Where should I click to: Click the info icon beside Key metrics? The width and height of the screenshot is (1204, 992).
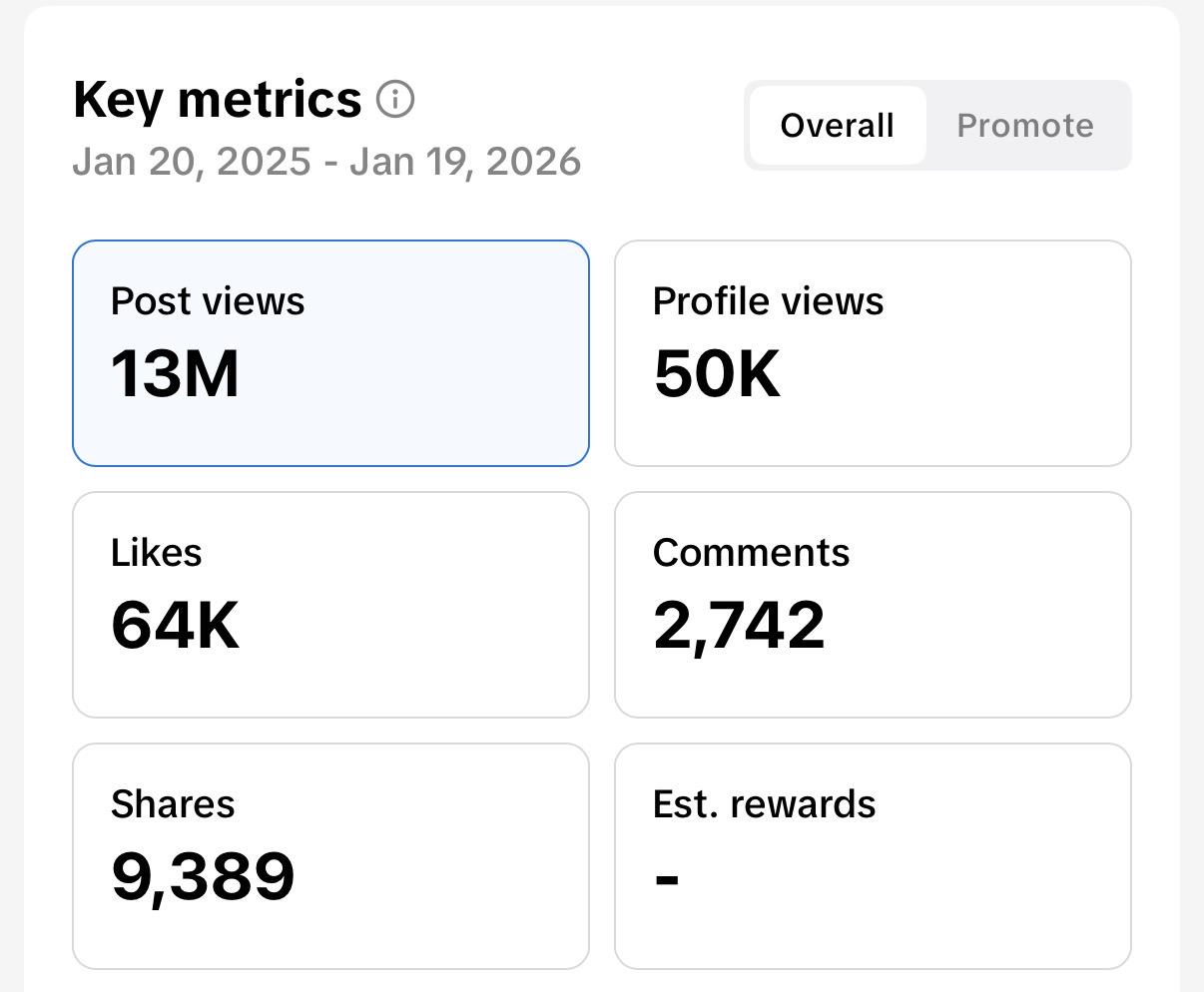[395, 100]
